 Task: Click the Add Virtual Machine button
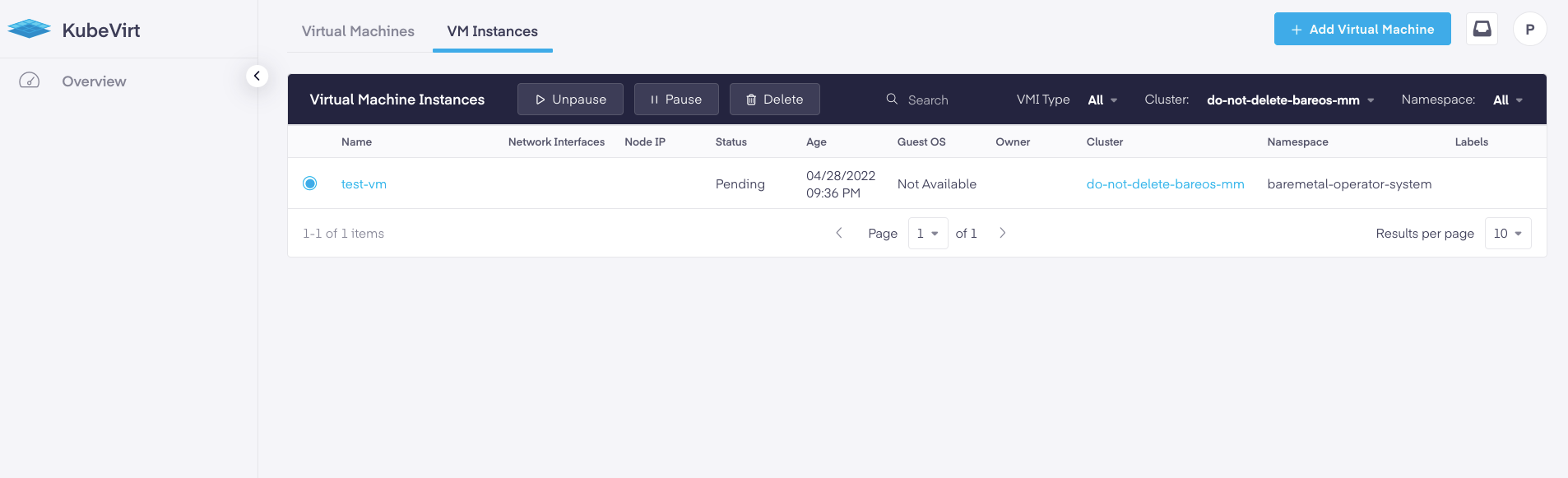pyautogui.click(x=1362, y=29)
